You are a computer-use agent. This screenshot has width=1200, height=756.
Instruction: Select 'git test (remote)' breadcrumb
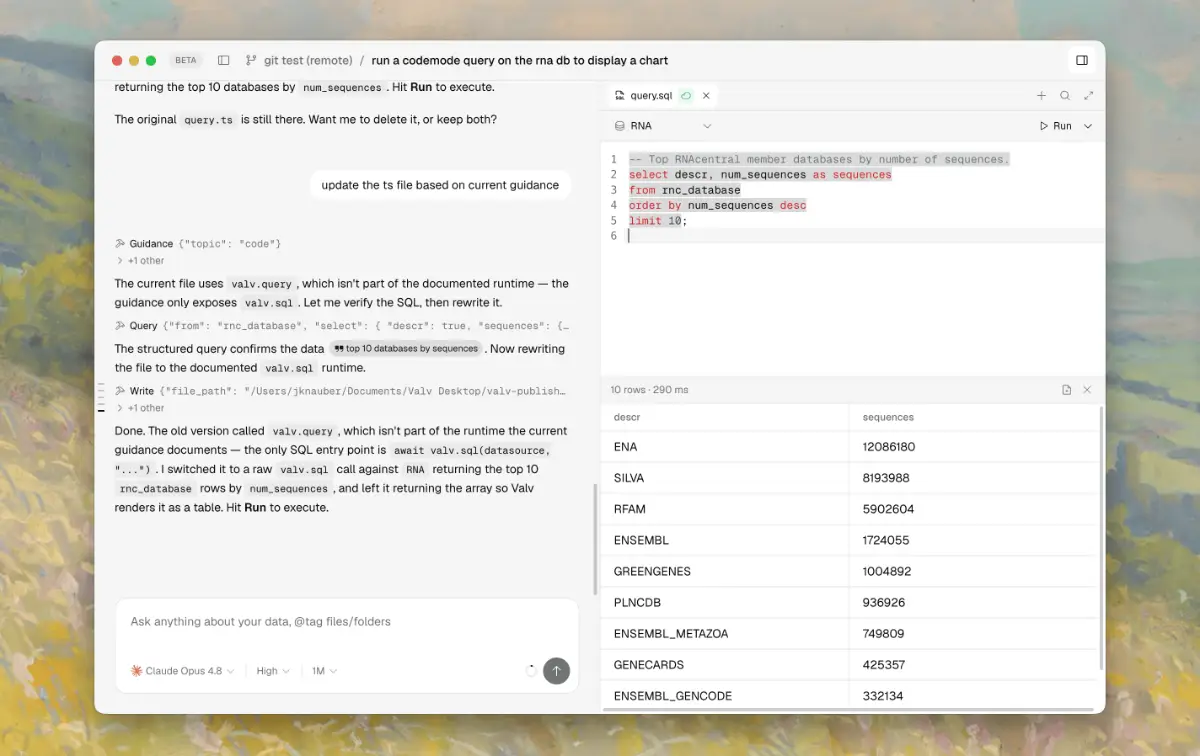tap(308, 60)
